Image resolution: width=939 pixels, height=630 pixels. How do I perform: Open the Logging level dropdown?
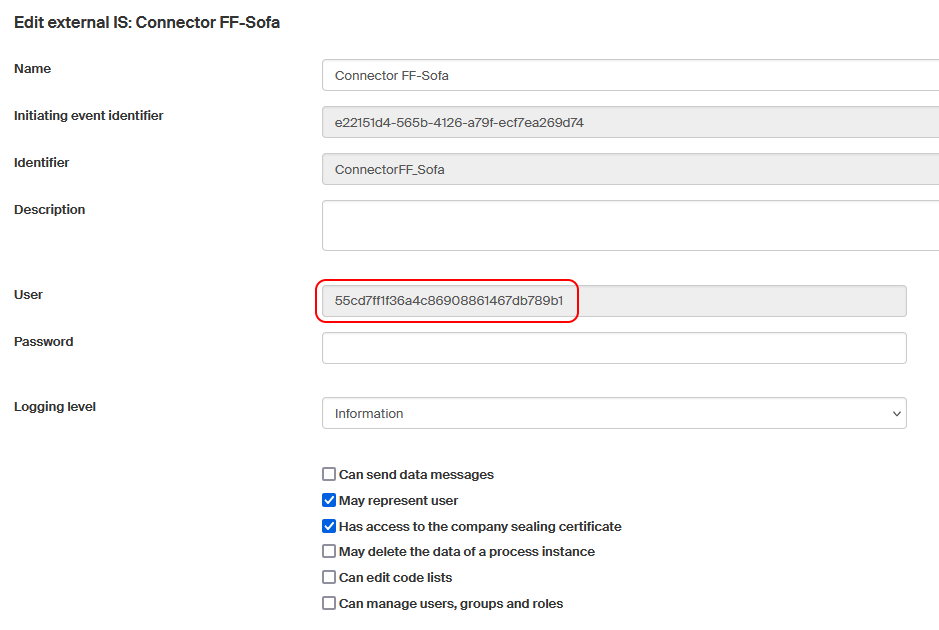pyautogui.click(x=613, y=413)
